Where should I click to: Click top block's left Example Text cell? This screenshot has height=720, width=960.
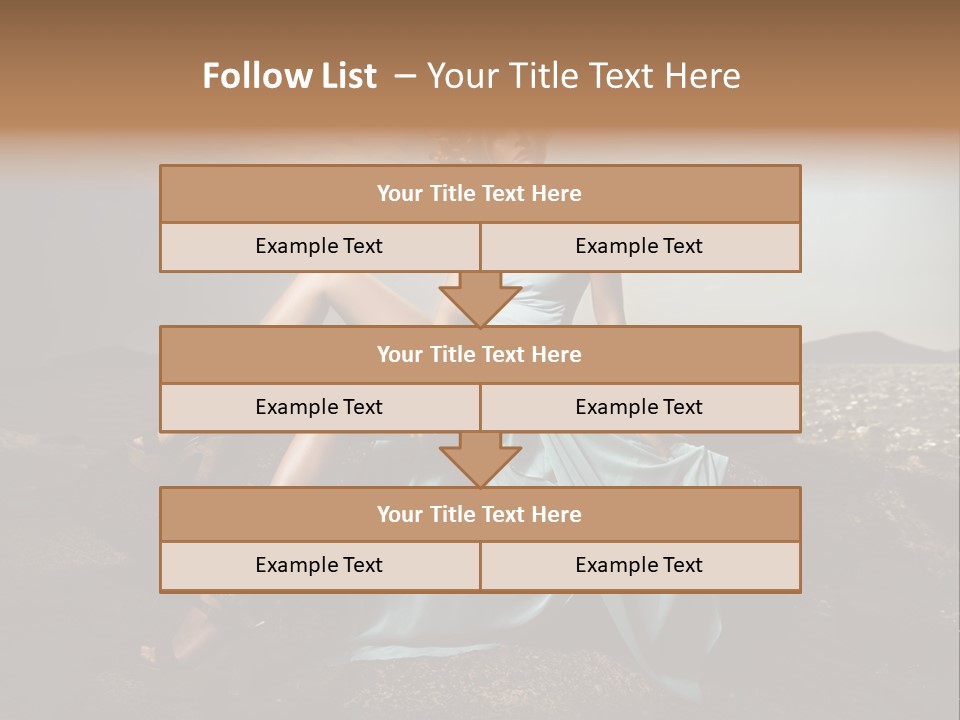pyautogui.click(x=319, y=246)
